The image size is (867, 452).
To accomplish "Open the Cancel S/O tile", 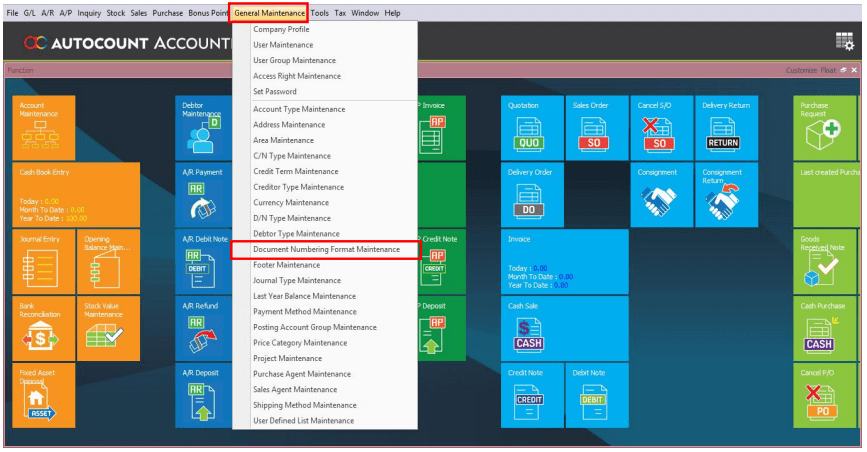I will (x=661, y=128).
